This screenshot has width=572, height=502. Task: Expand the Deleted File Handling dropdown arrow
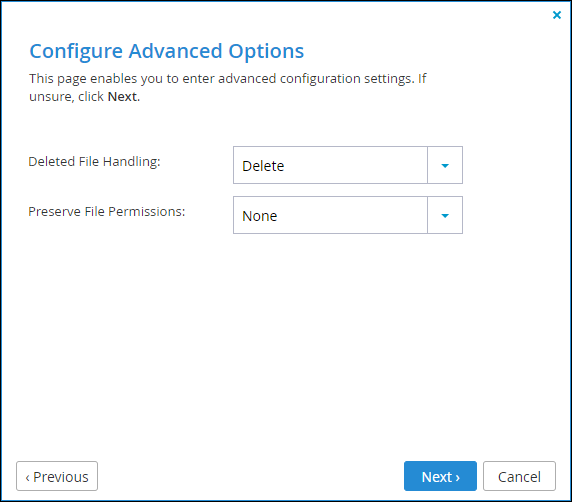pyautogui.click(x=445, y=165)
